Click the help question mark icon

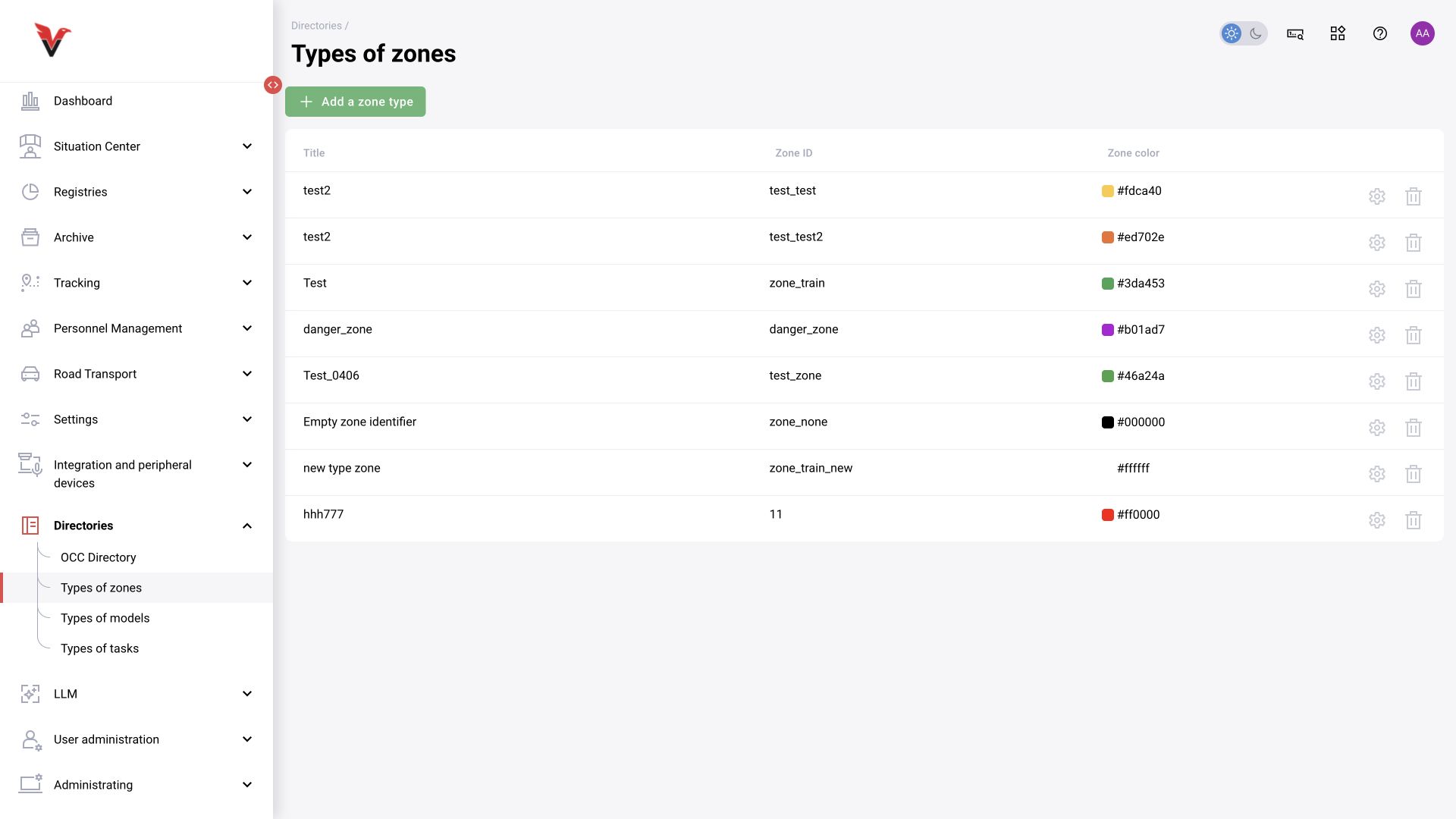click(1380, 33)
